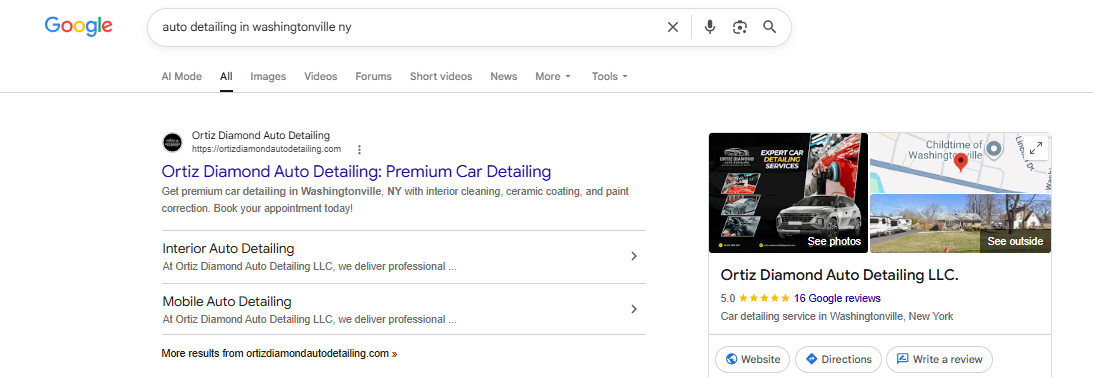Open search by image camera icon
The image size is (1093, 377).
click(740, 27)
